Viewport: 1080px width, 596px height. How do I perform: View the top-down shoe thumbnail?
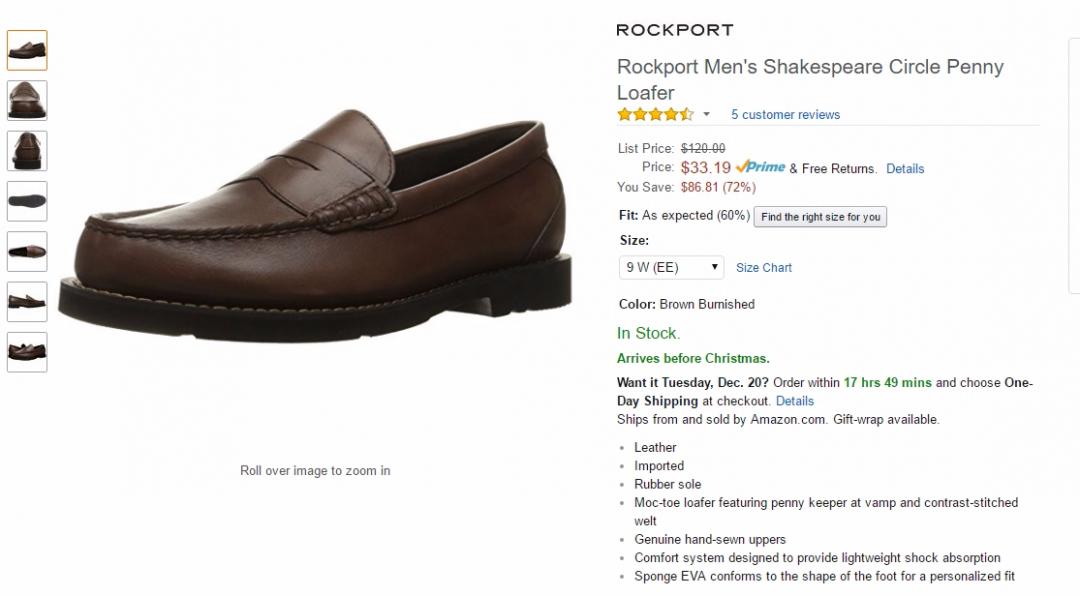click(x=27, y=251)
